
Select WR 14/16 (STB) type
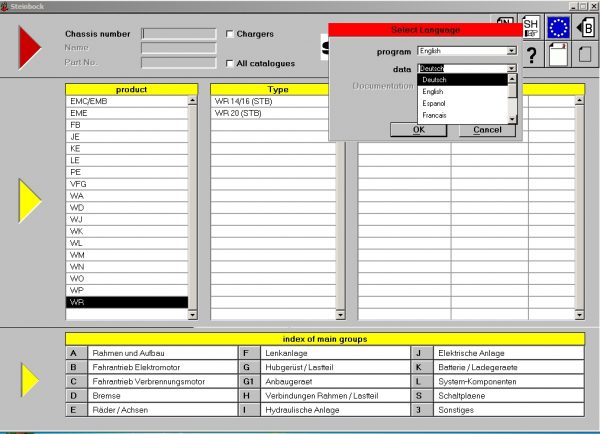tap(273, 101)
